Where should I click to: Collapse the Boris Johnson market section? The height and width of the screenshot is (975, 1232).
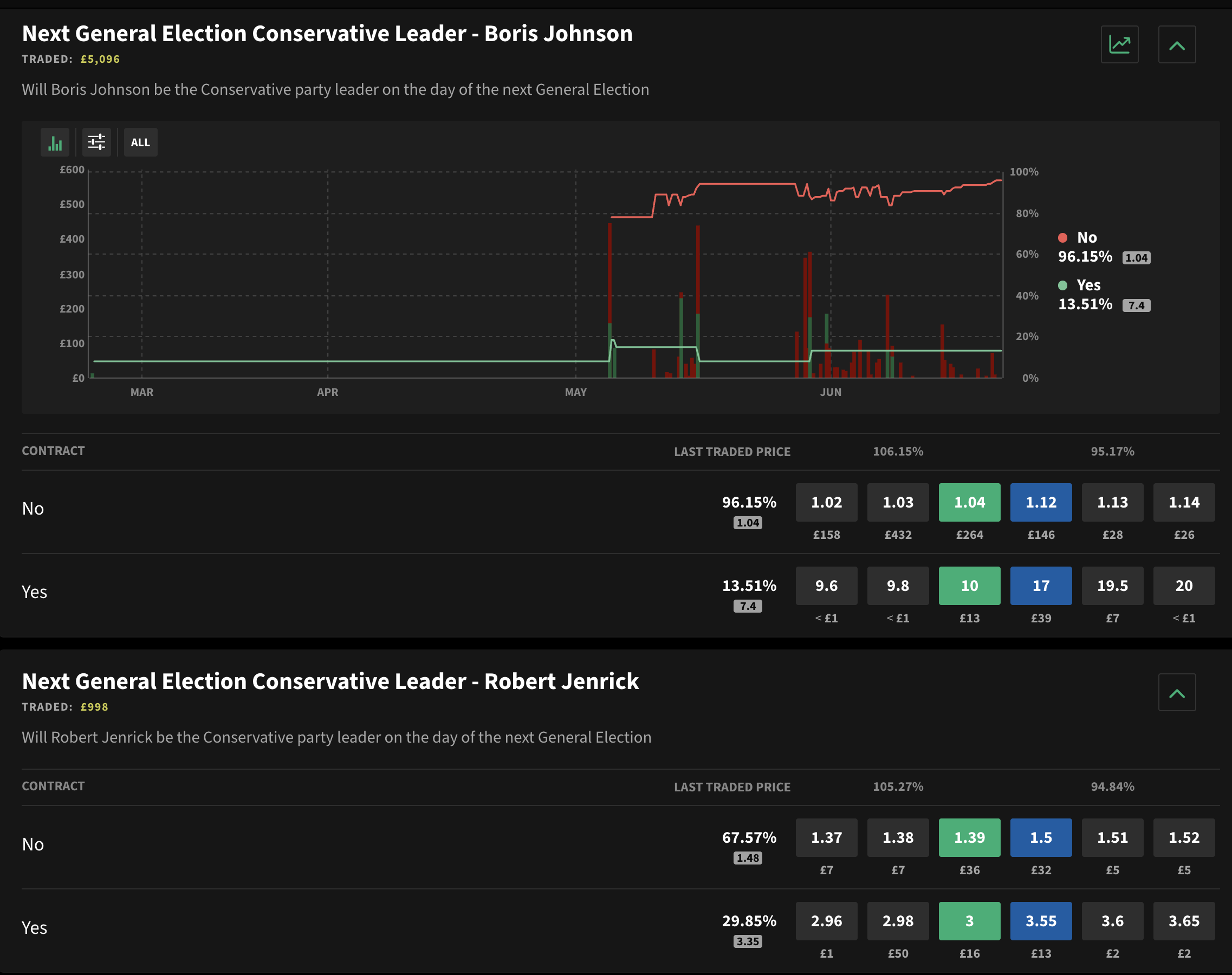click(x=1177, y=44)
